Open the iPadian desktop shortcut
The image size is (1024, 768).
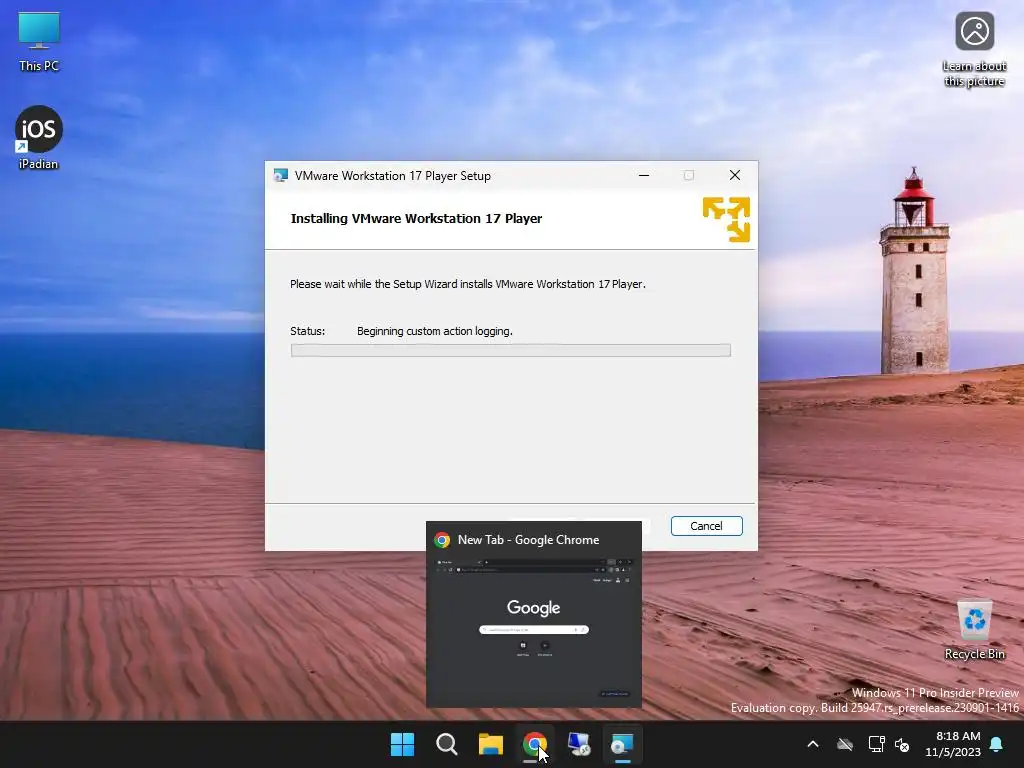pos(39,137)
